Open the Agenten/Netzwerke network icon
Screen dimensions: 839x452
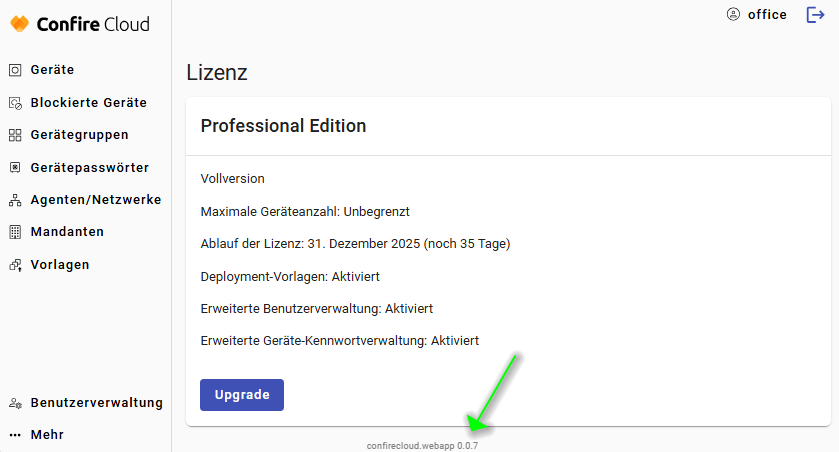[15, 200]
